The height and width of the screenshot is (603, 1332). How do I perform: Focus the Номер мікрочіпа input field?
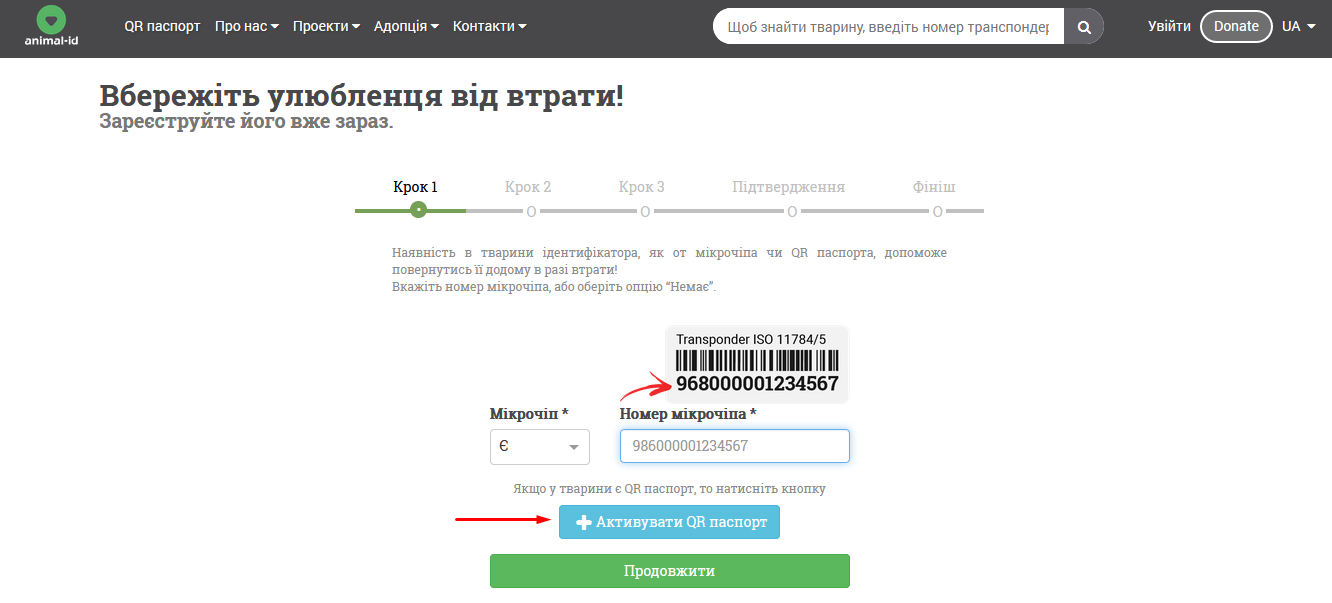pyautogui.click(x=734, y=446)
